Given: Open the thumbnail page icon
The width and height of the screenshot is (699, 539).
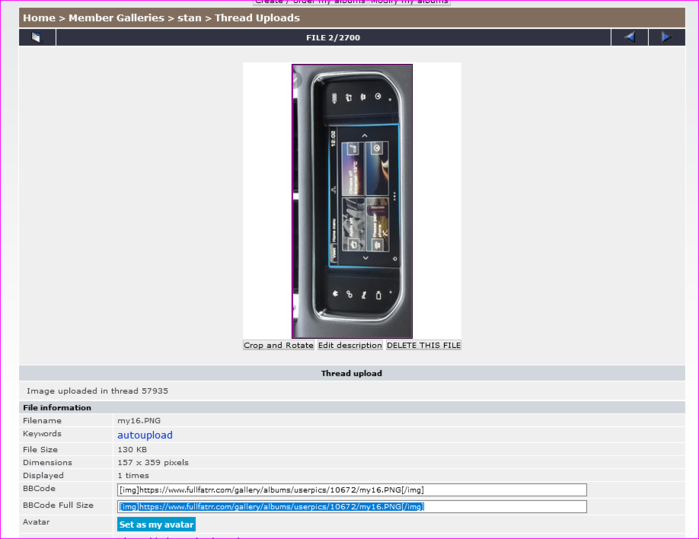Looking at the screenshot, I should 37,37.
